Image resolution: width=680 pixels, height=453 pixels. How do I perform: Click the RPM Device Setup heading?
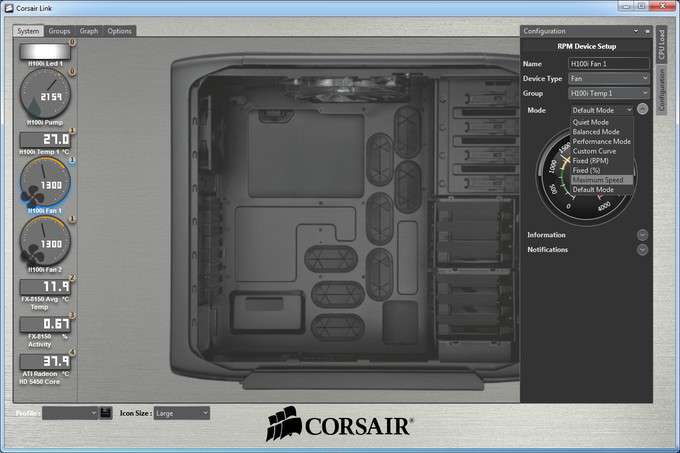586,46
